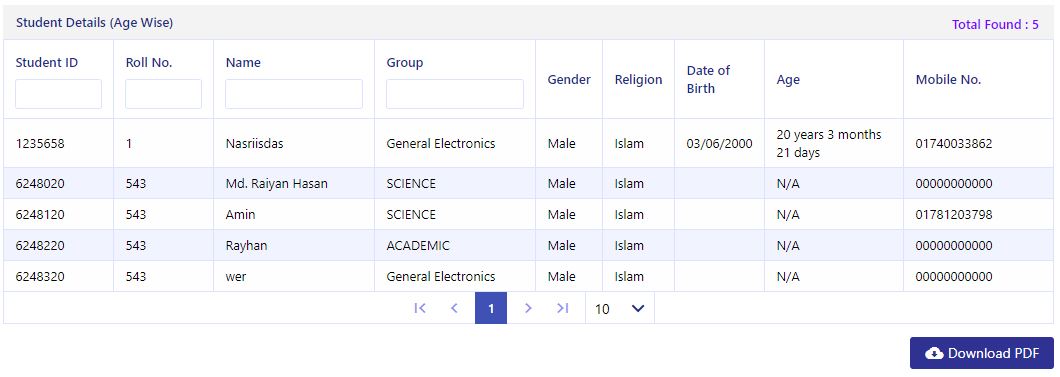Click the Age column header
This screenshot has height=377, width=1060.
[x=788, y=79]
